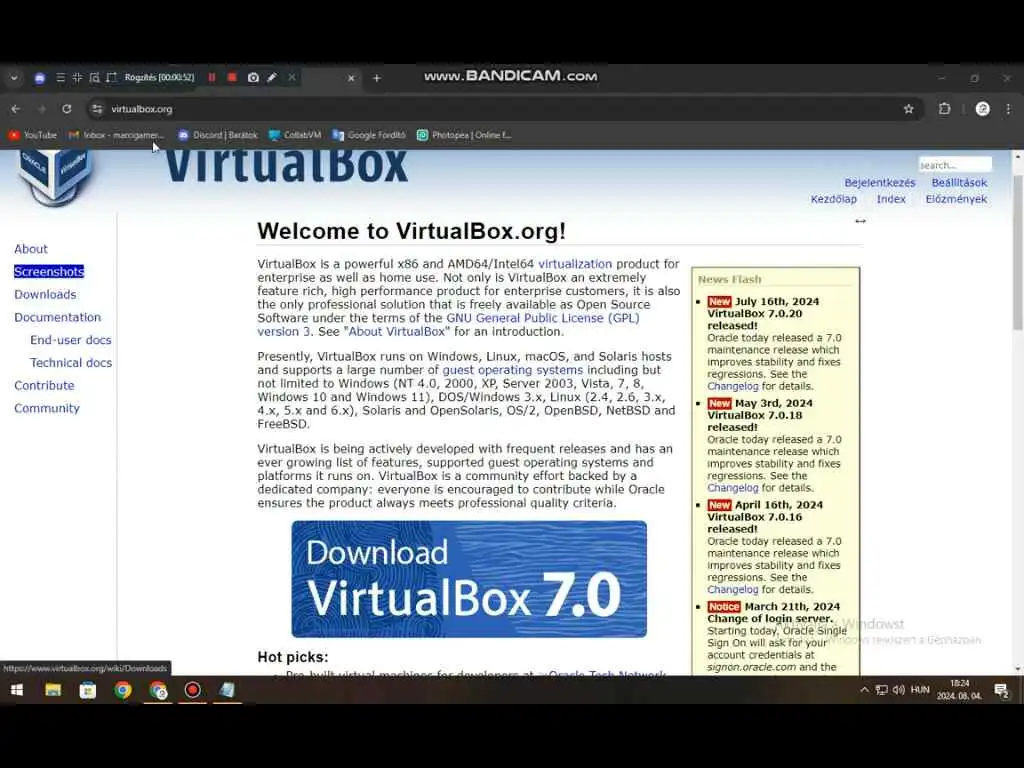The width and height of the screenshot is (1024, 768).
Task: Switch the HUN keyboard language indicator
Action: click(x=920, y=690)
